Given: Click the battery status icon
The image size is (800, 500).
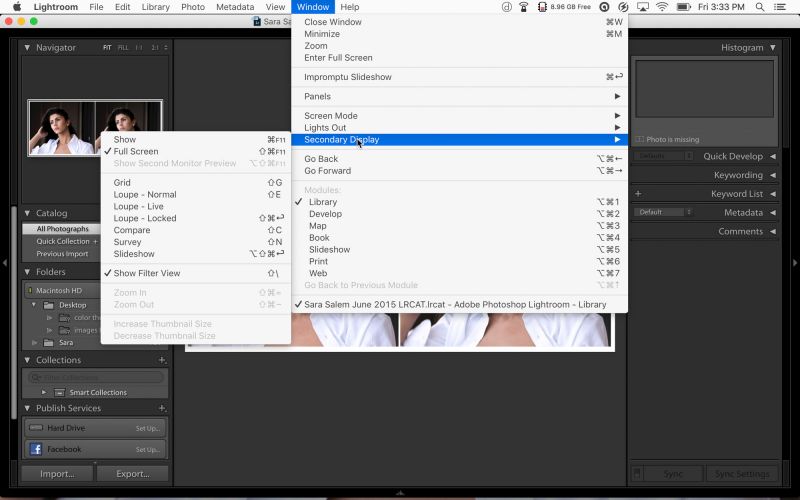Looking at the screenshot, I should [683, 7].
